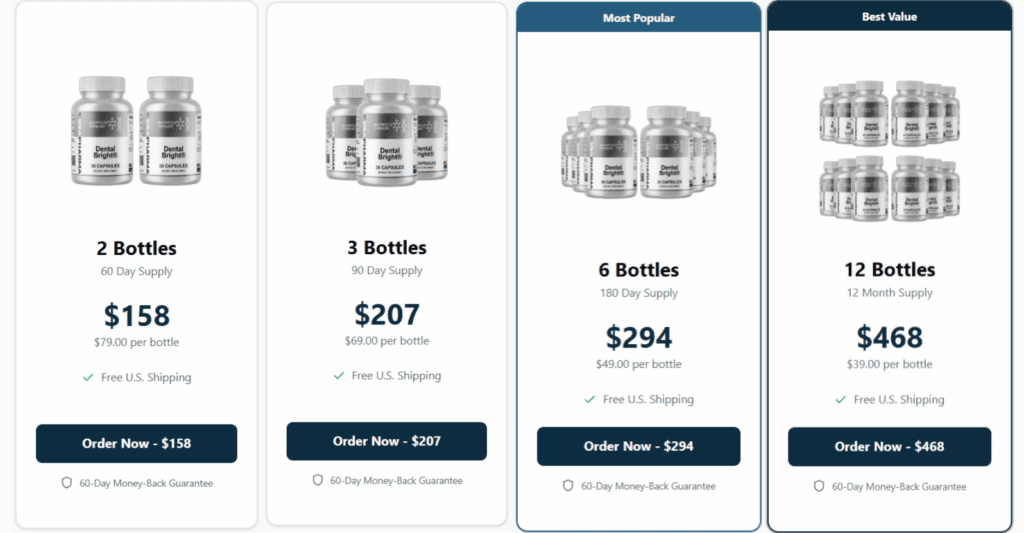Click the $294 price text
This screenshot has height=533, width=1024.
639,338
